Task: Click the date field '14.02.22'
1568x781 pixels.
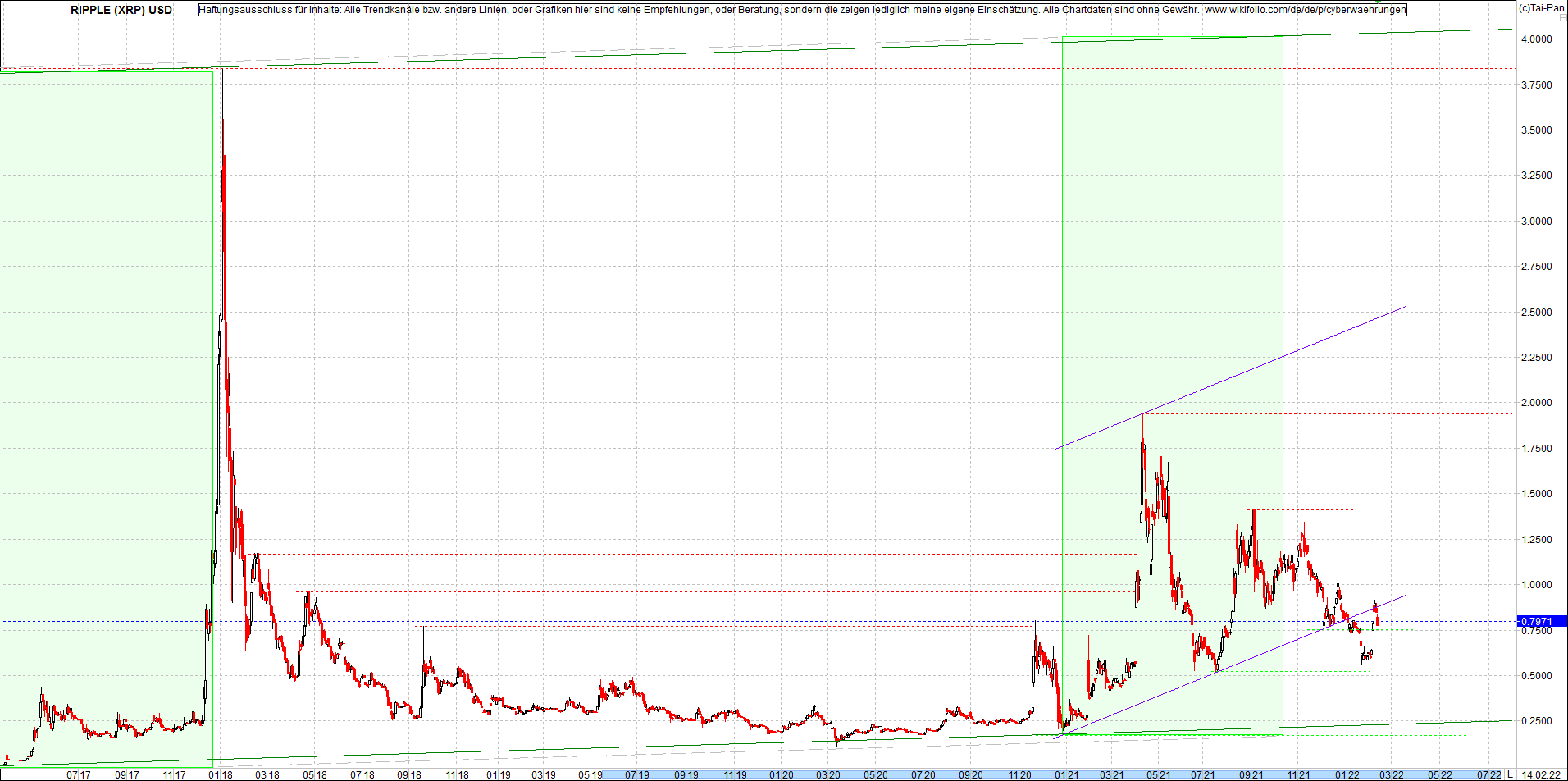Action: point(1541,774)
